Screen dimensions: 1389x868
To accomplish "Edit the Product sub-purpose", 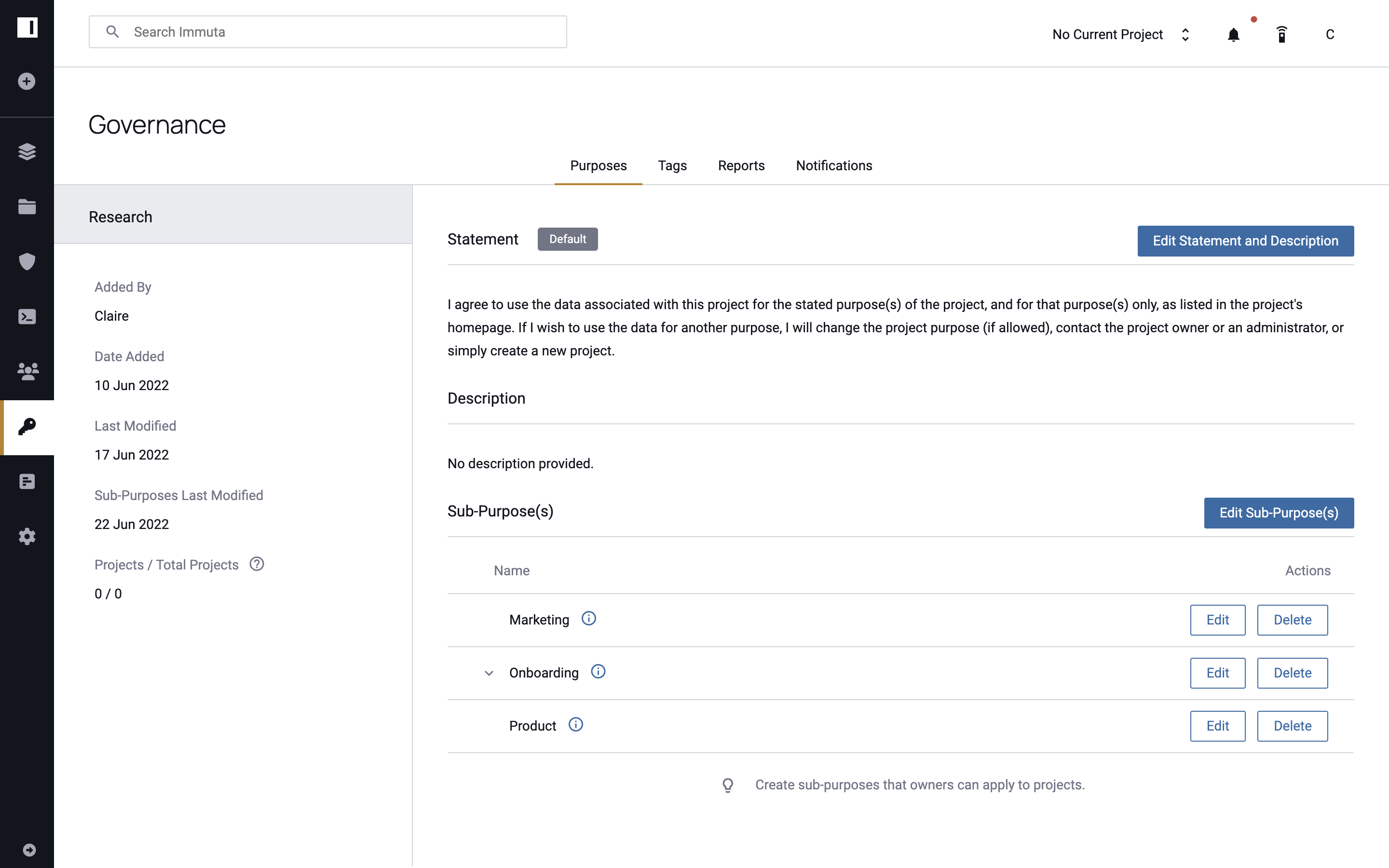I will tap(1217, 726).
